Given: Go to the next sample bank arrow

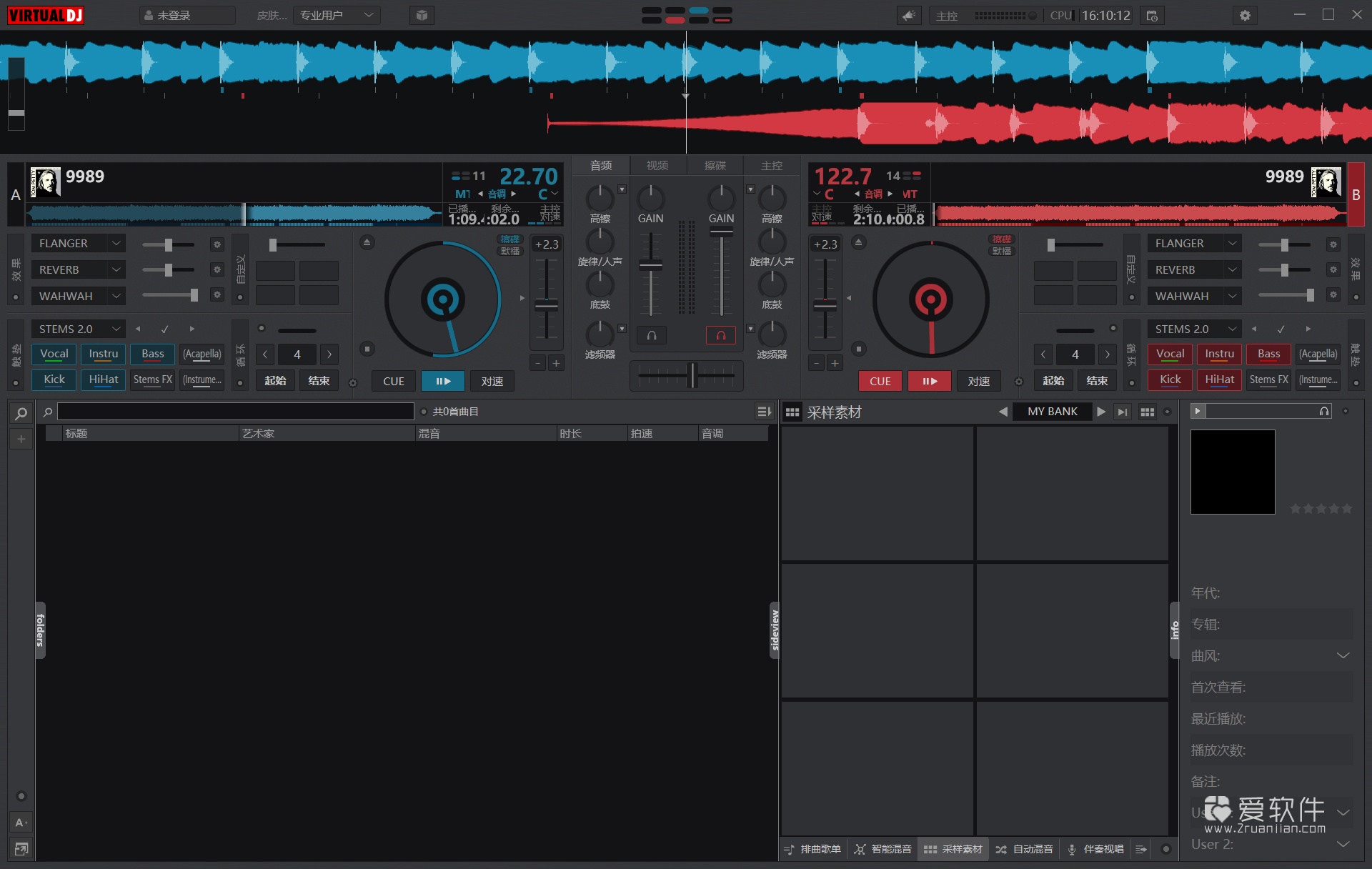Looking at the screenshot, I should 1101,412.
